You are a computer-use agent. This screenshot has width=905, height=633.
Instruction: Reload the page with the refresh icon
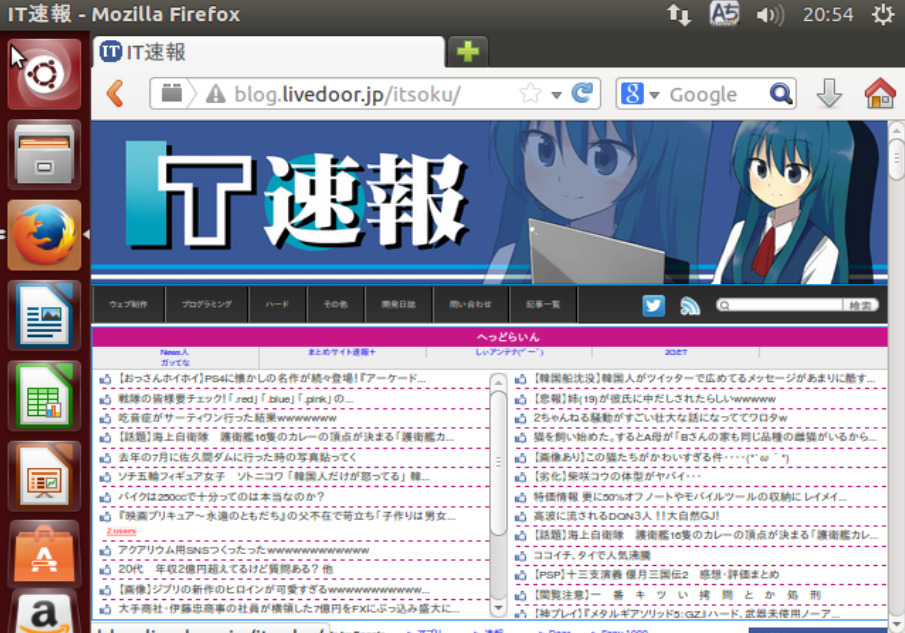582,92
